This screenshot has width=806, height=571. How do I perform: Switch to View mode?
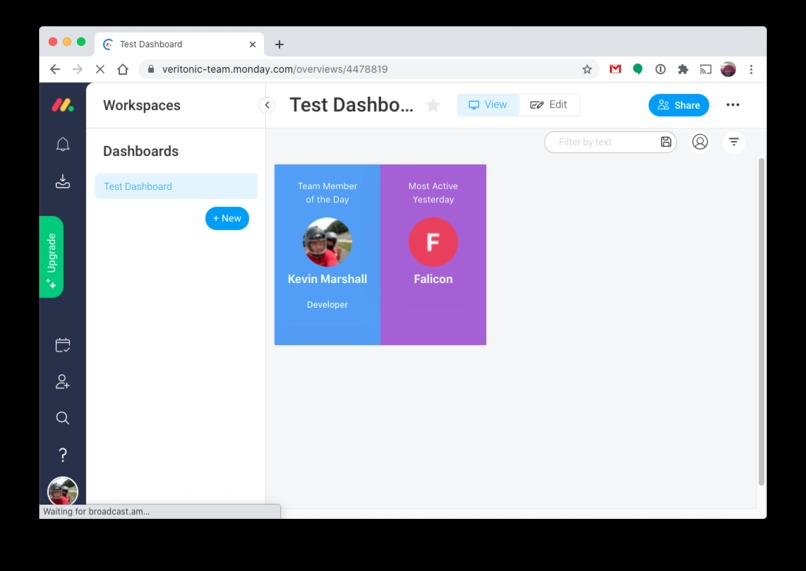tap(488, 105)
